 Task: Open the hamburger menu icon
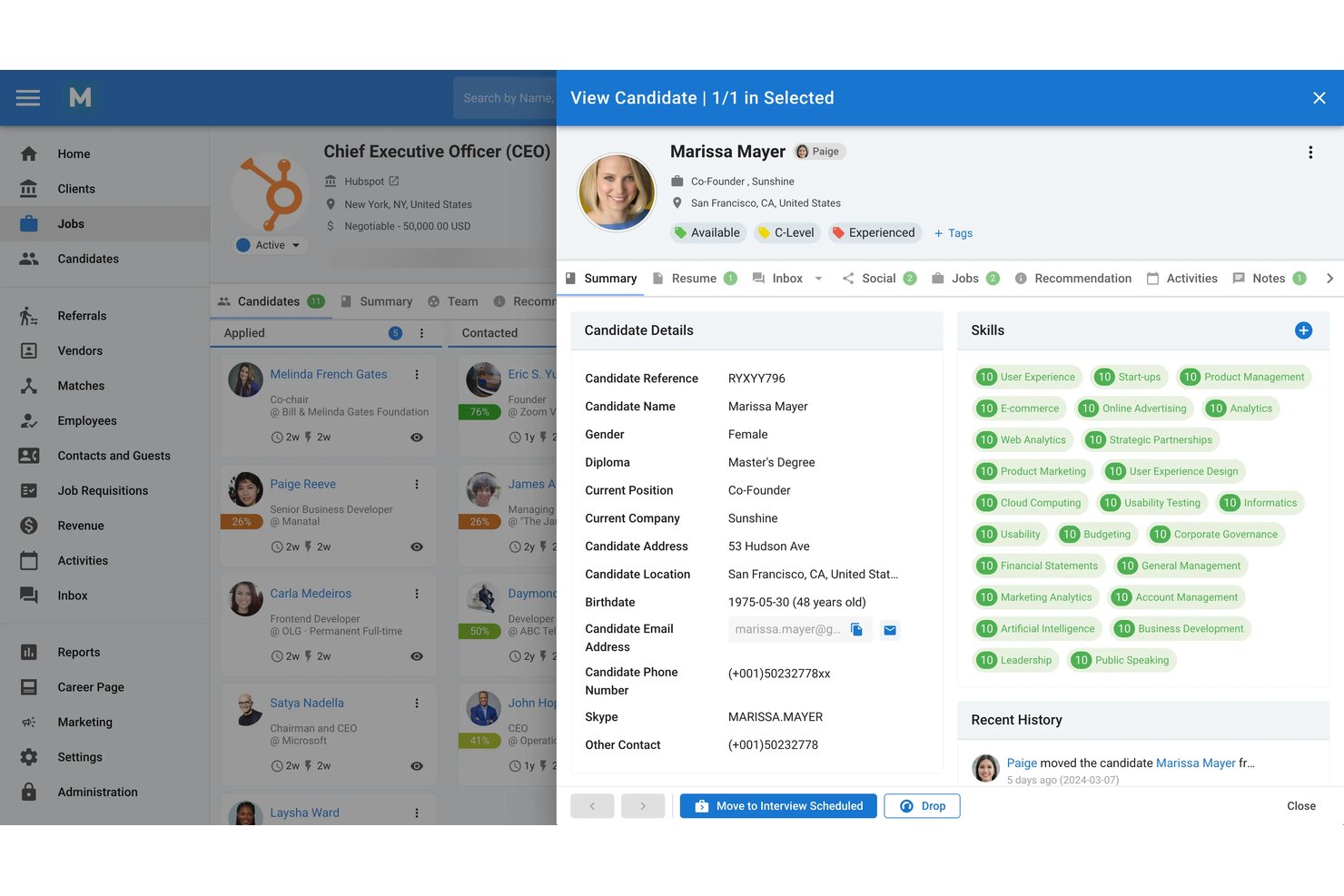28,98
